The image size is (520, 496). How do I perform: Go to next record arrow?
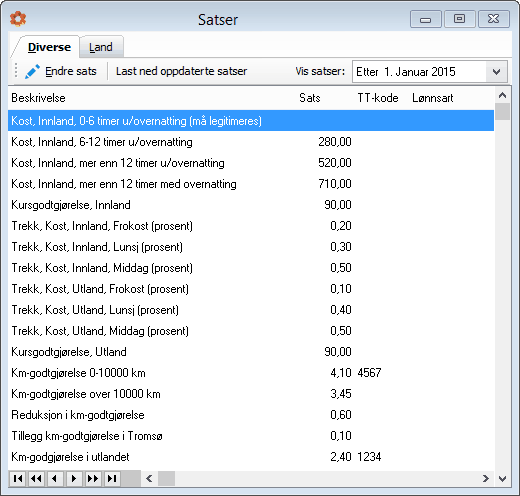coord(74,479)
